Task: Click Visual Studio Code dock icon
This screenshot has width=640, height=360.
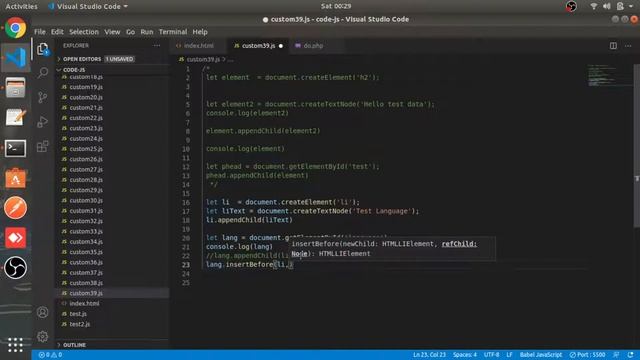Action: [16, 58]
